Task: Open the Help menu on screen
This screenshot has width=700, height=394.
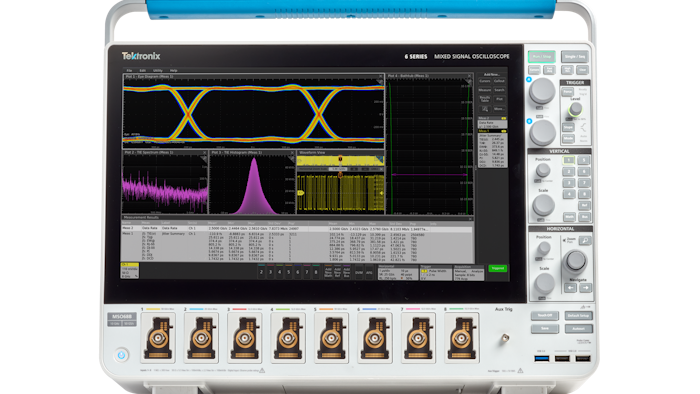Action: pyautogui.click(x=174, y=71)
